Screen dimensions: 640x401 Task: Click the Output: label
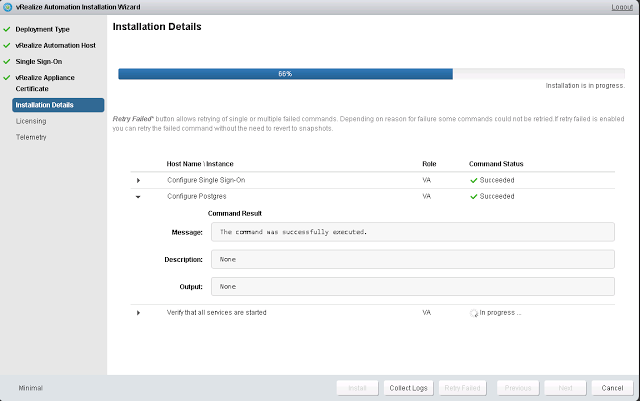pyautogui.click(x=191, y=287)
